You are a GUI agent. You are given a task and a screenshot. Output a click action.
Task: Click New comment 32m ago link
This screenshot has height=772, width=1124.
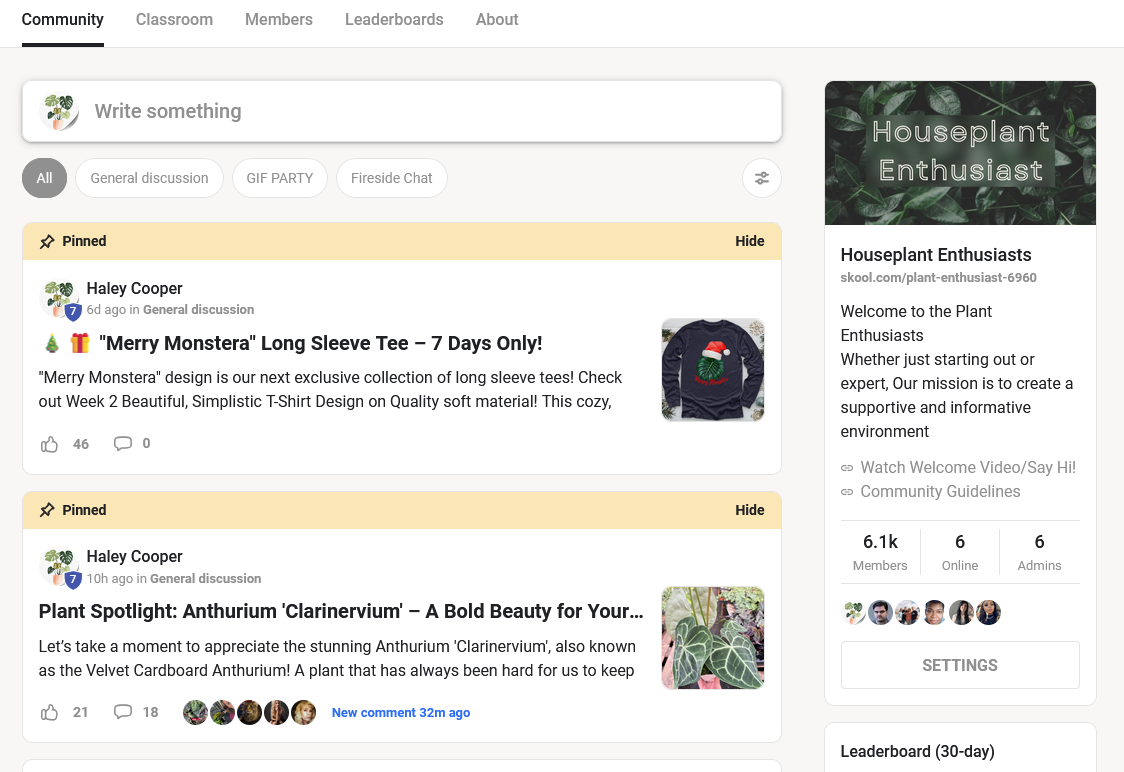[x=401, y=713]
